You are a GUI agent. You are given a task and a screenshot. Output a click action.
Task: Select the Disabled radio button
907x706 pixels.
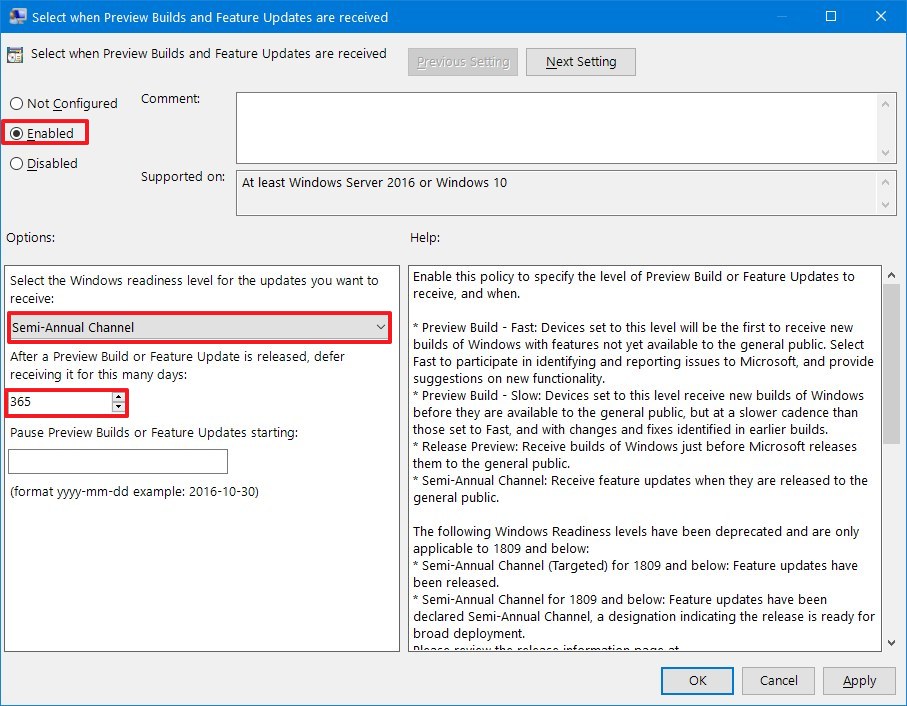[x=17, y=163]
